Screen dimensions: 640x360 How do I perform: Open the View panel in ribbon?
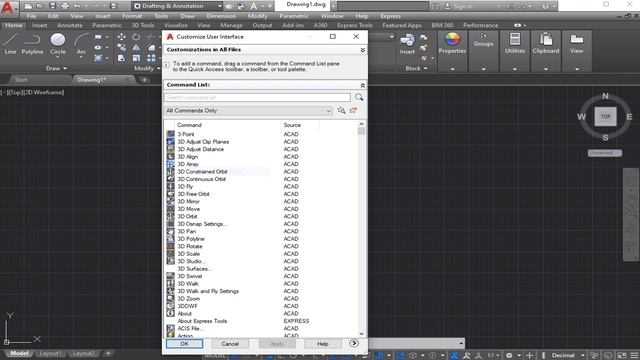pos(576,43)
